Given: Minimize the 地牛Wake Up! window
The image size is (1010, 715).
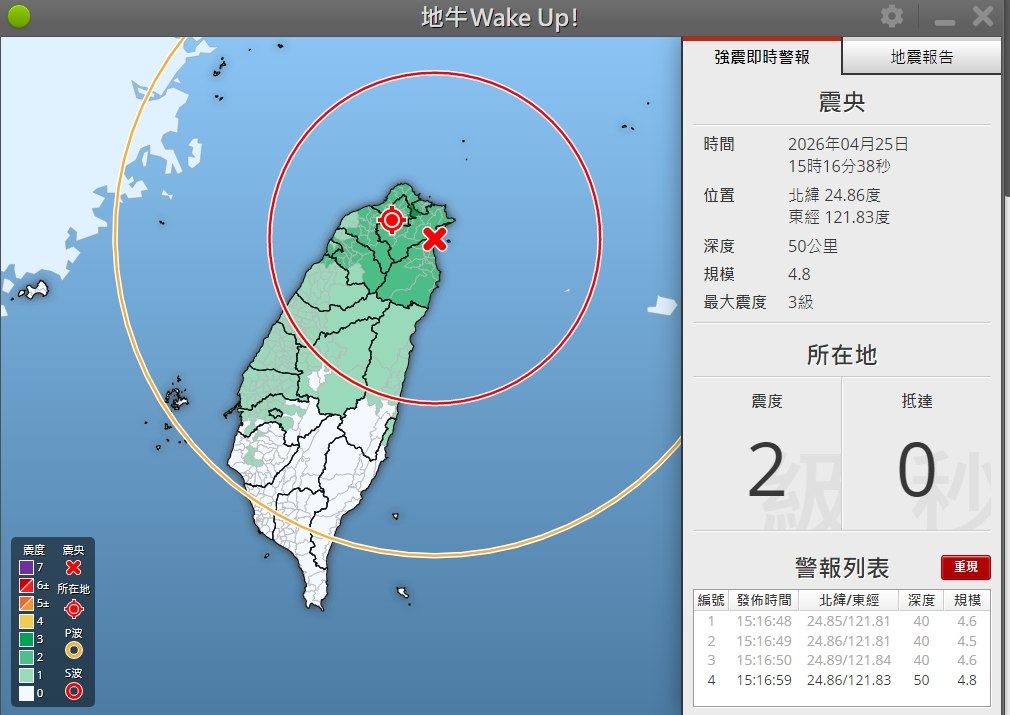Looking at the screenshot, I should [944, 21].
